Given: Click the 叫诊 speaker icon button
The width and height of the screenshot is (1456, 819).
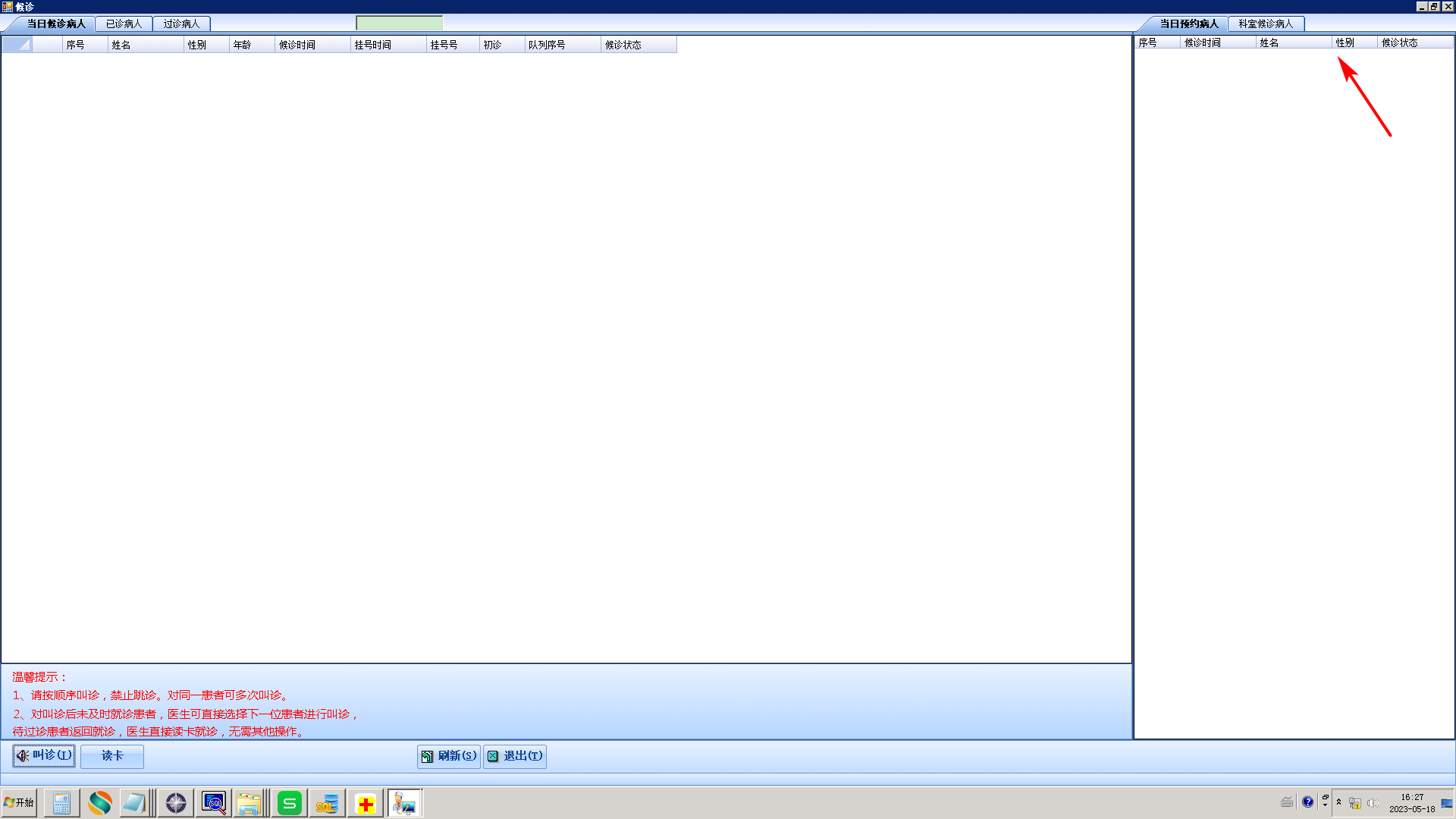Looking at the screenshot, I should click(x=44, y=755).
